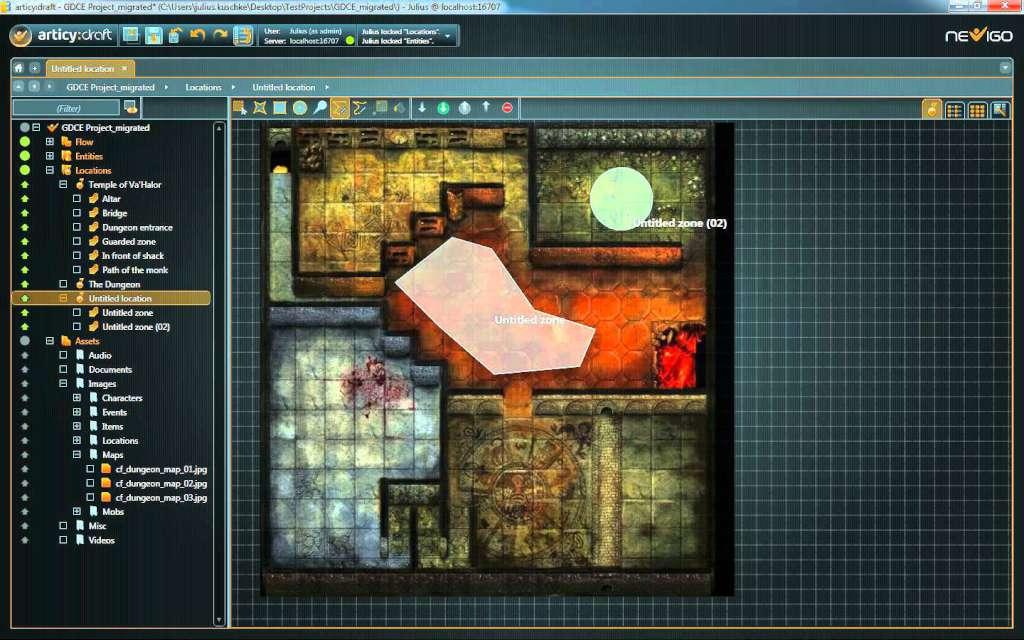Image resolution: width=1024 pixels, height=640 pixels.
Task: Click the red delete icon in canvas toolbar
Action: (x=507, y=108)
